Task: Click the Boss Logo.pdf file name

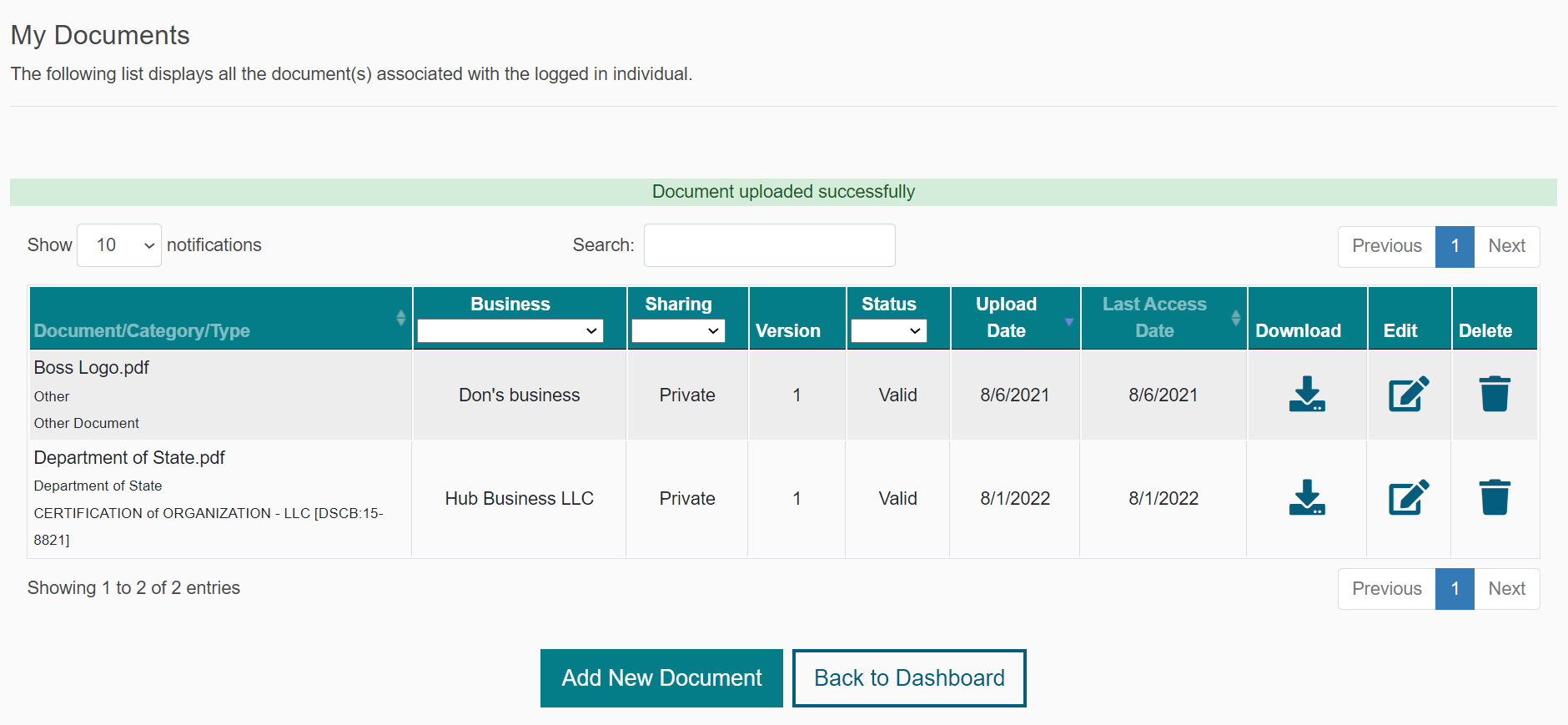Action: [91, 368]
